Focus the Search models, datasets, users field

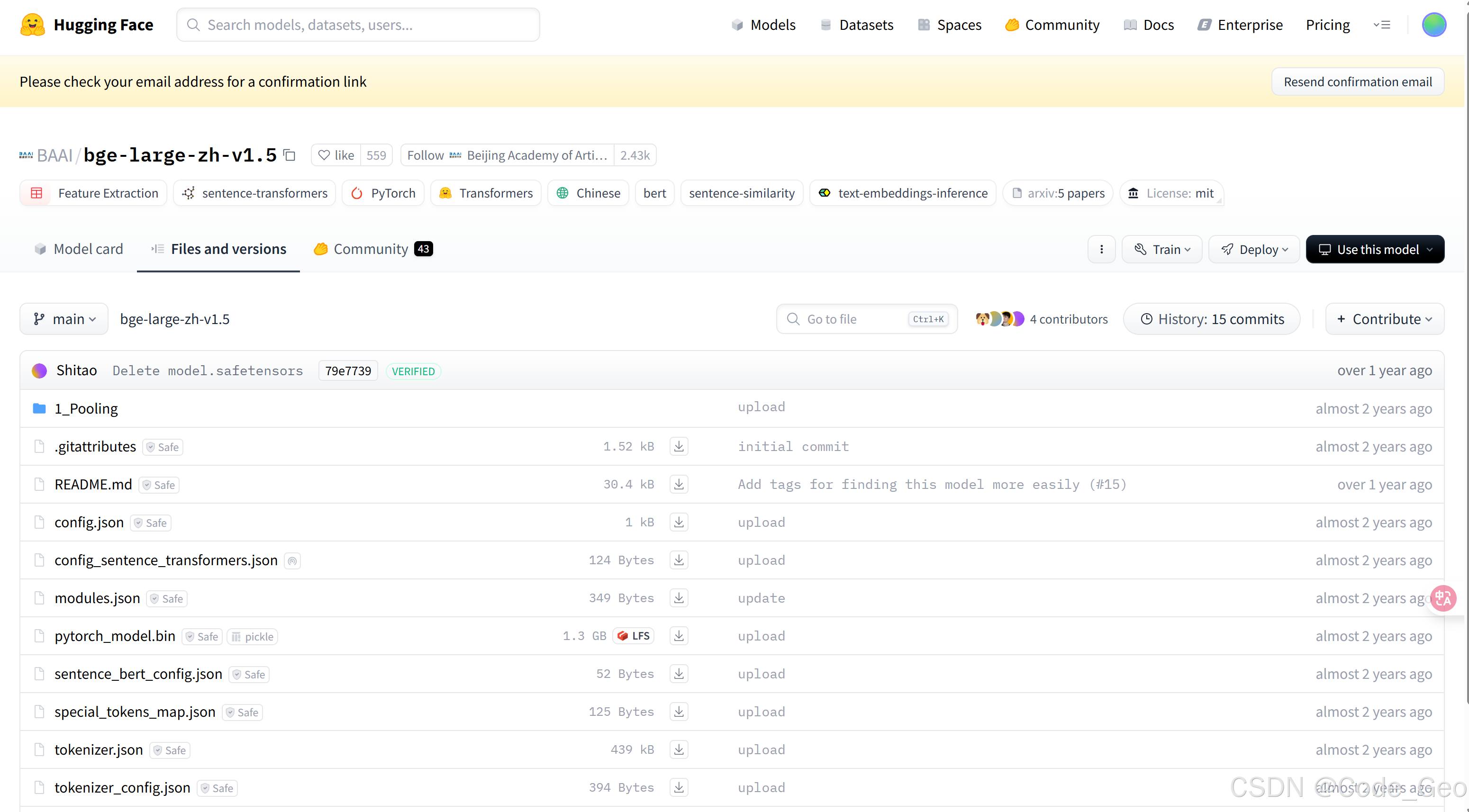(358, 25)
